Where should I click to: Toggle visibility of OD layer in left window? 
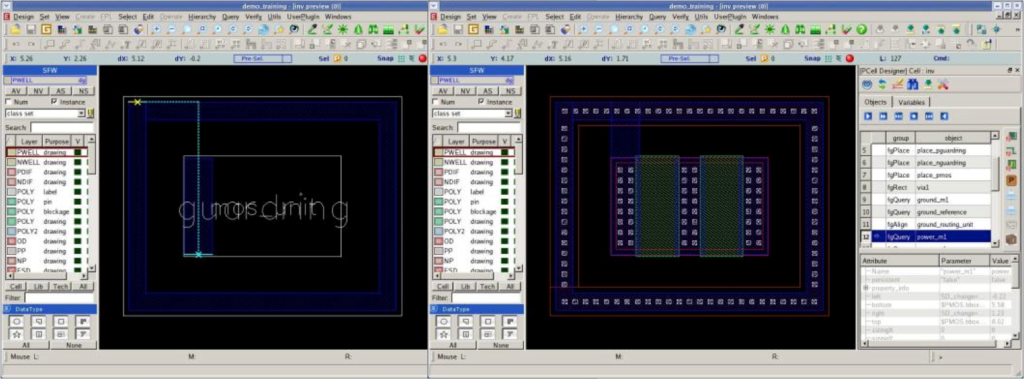78,241
